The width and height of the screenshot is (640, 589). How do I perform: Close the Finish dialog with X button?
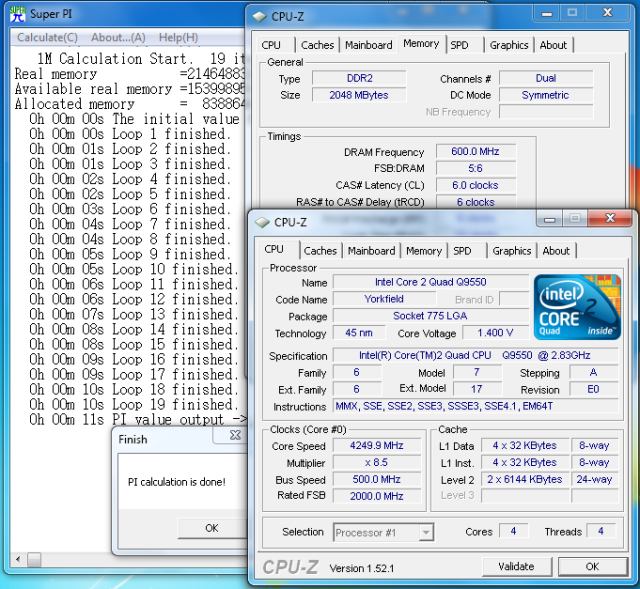coord(234,435)
